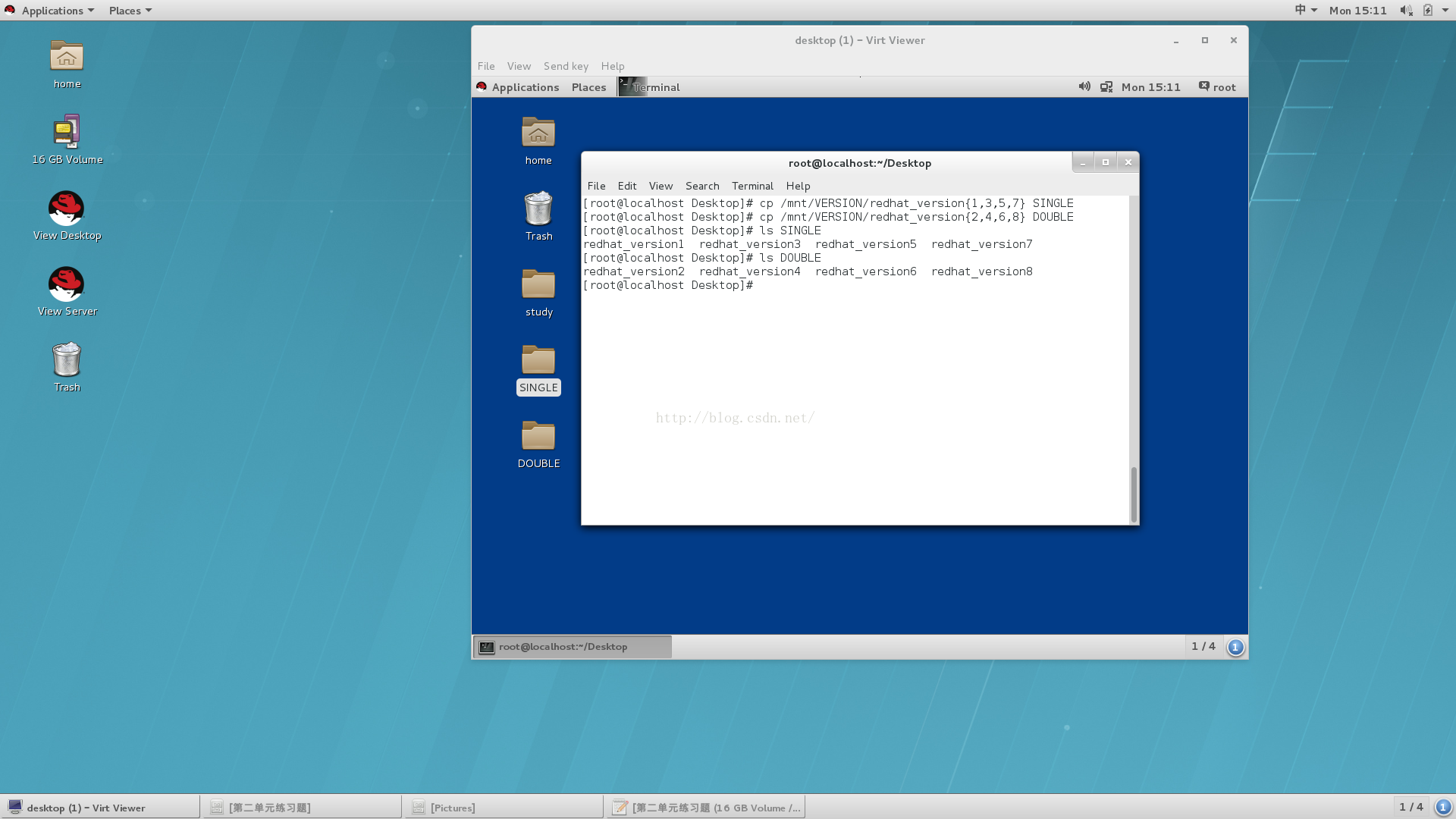
Task: Expand the host Places menu
Action: pyautogui.click(x=130, y=11)
